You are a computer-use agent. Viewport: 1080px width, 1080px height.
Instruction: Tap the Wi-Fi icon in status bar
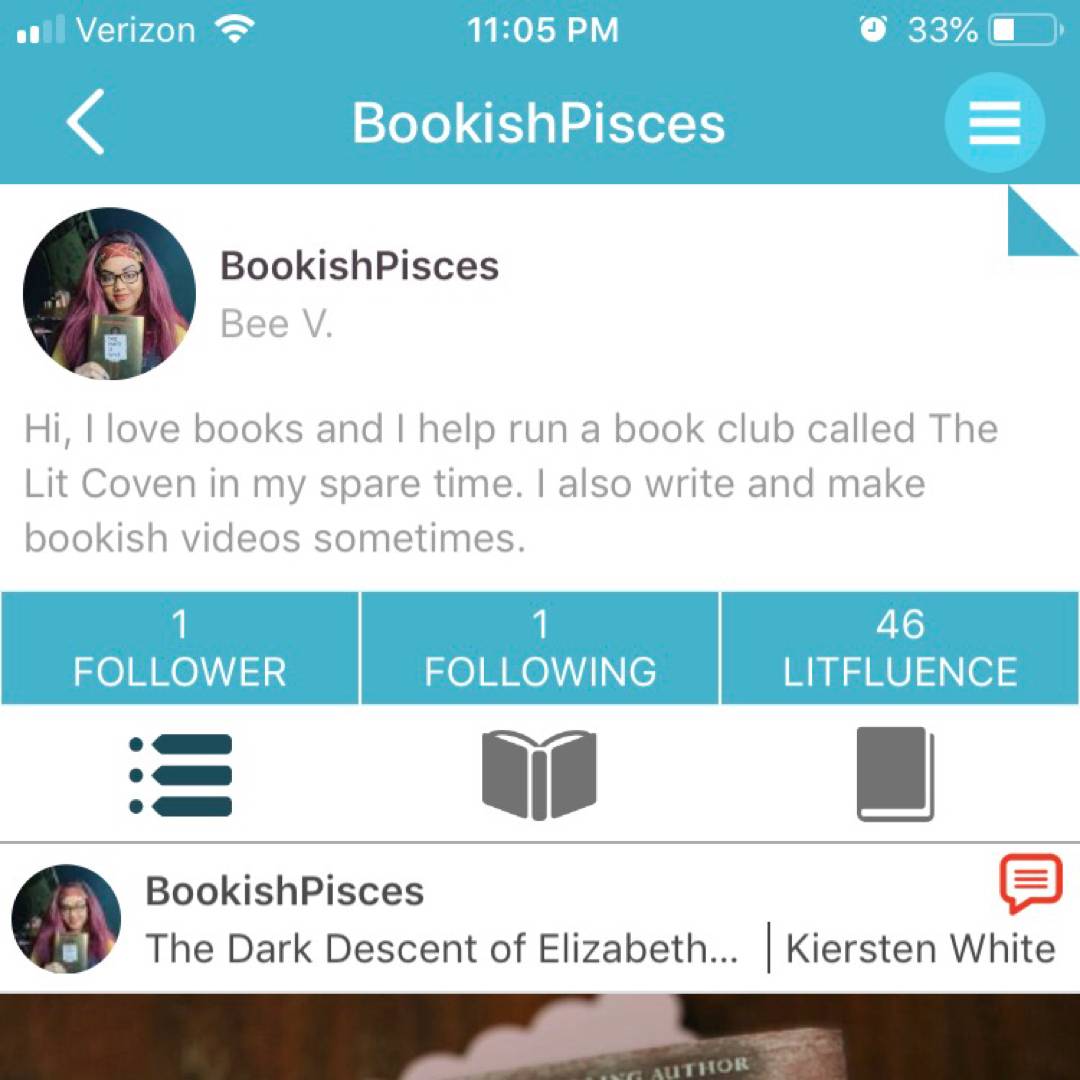pos(235,30)
